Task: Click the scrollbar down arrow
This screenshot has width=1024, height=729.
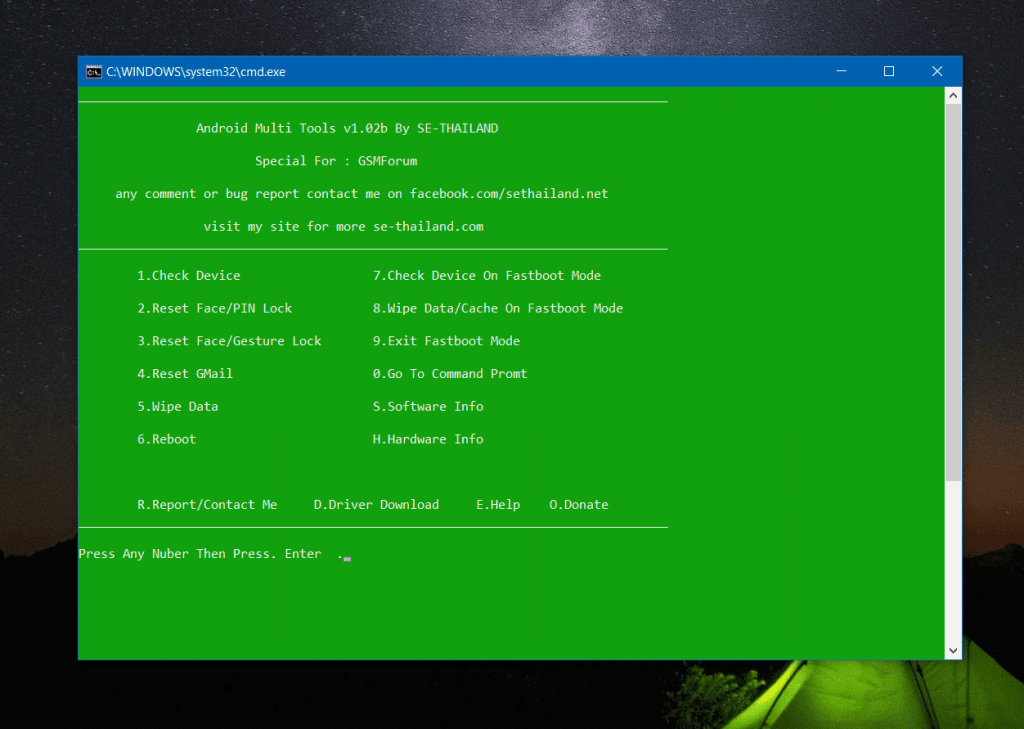Action: [x=952, y=649]
